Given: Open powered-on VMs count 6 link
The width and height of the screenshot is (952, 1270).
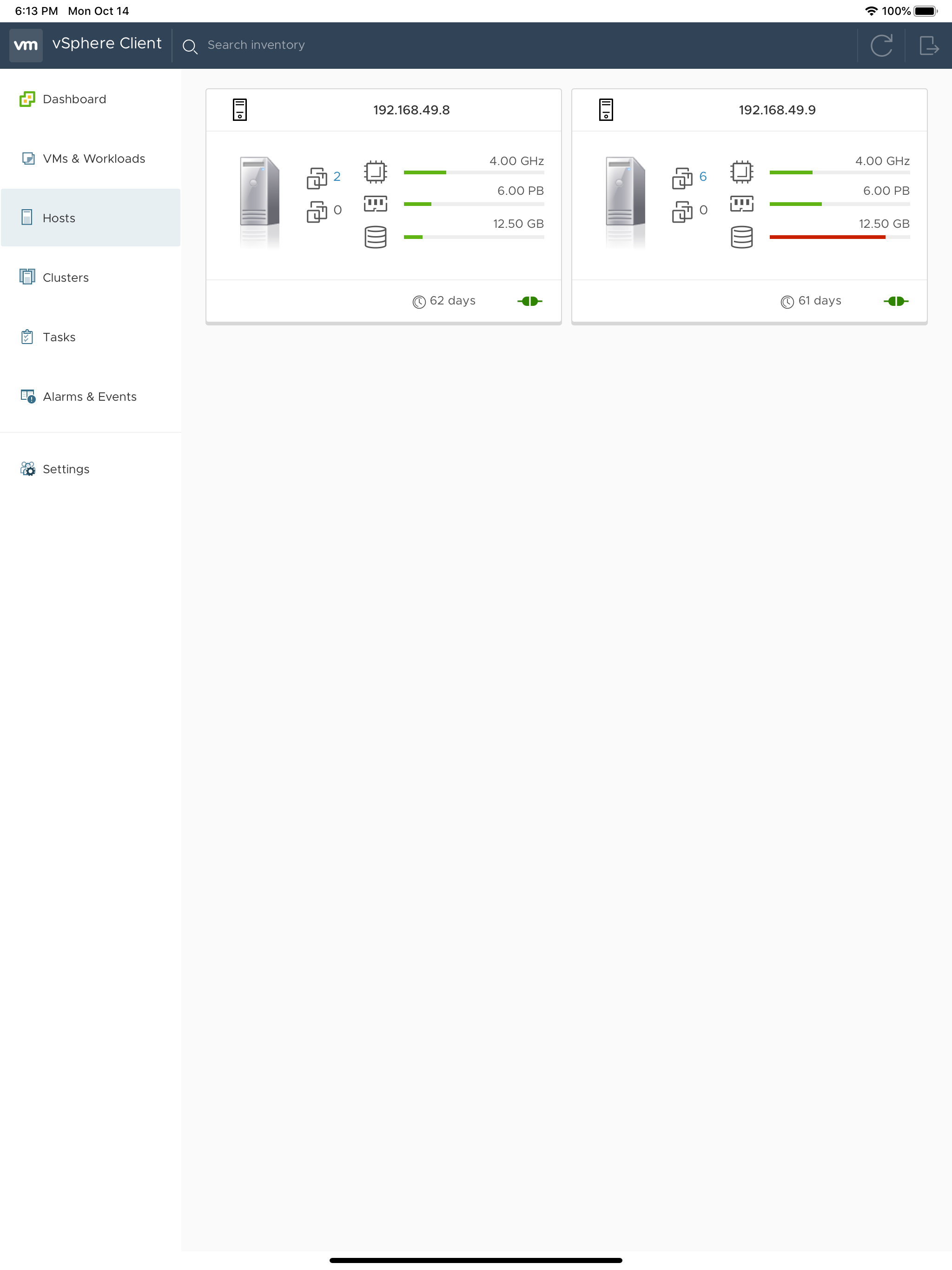Looking at the screenshot, I should [703, 177].
